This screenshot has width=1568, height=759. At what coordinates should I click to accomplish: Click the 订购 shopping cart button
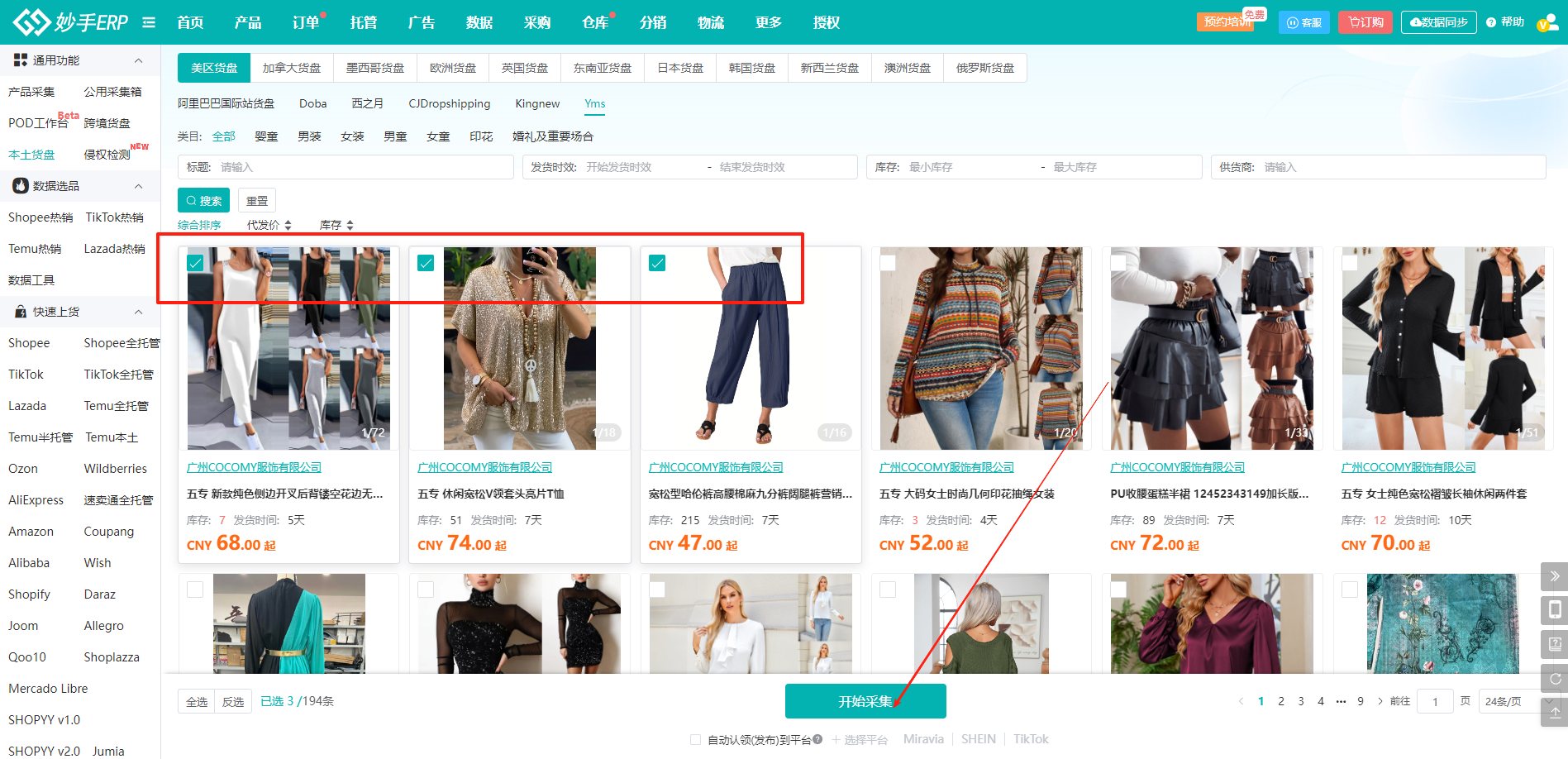tap(1365, 22)
